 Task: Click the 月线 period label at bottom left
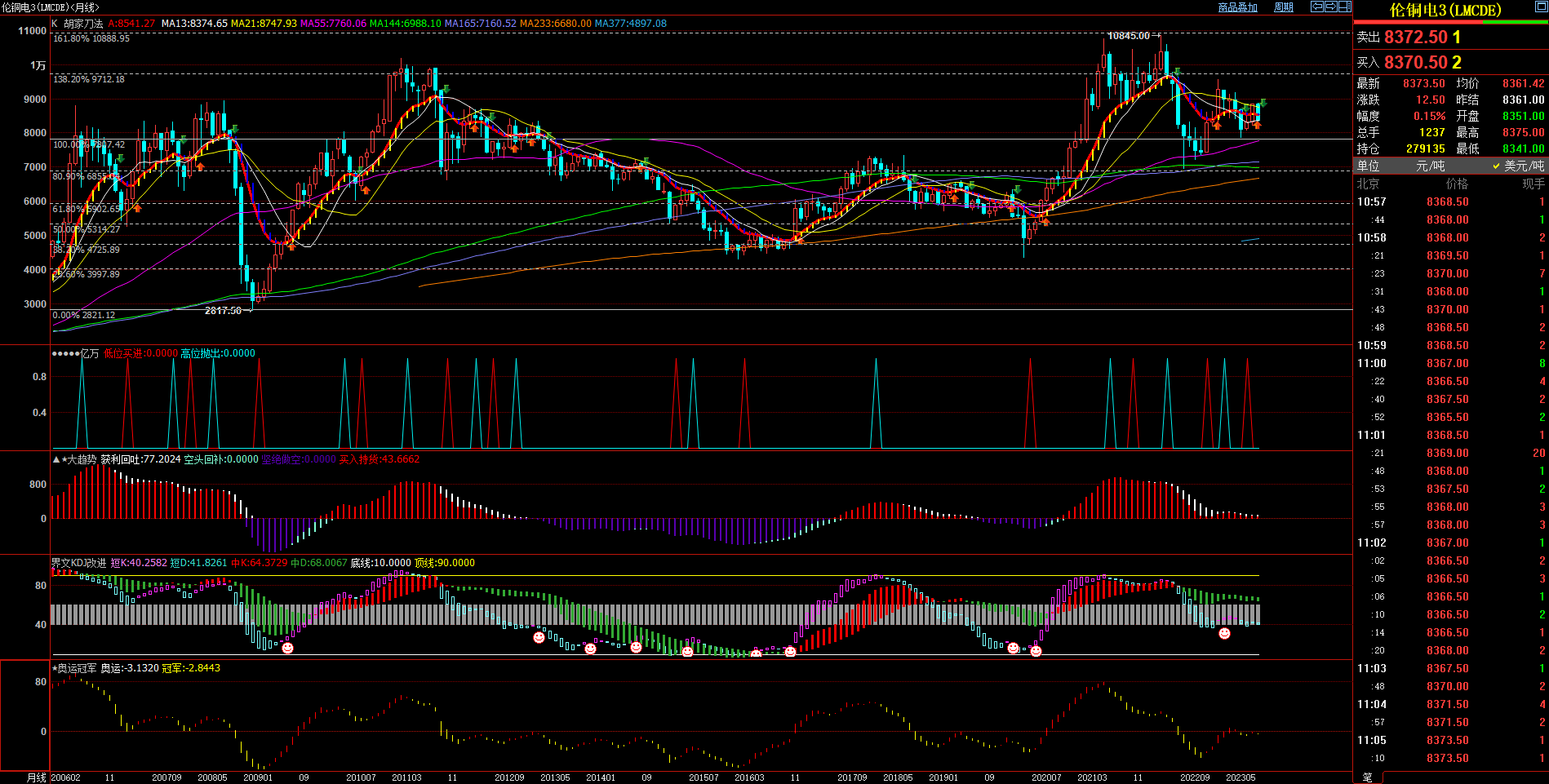(37, 777)
